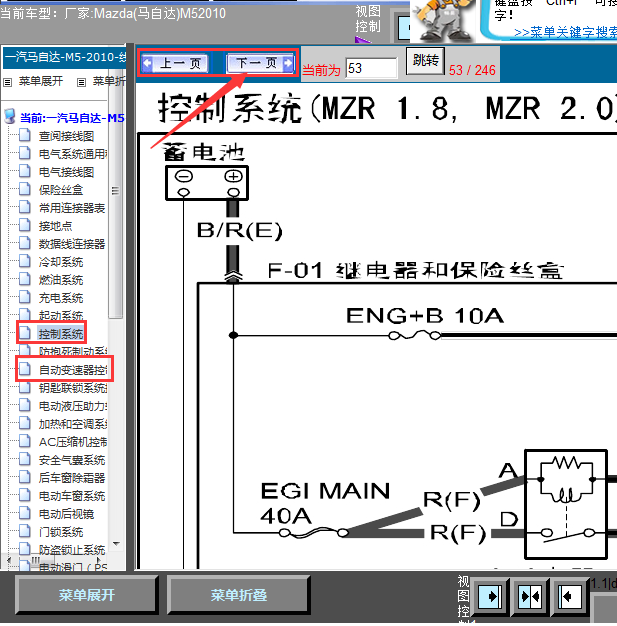
Task: Click view control right-arrow panel icon
Action: tap(490, 596)
